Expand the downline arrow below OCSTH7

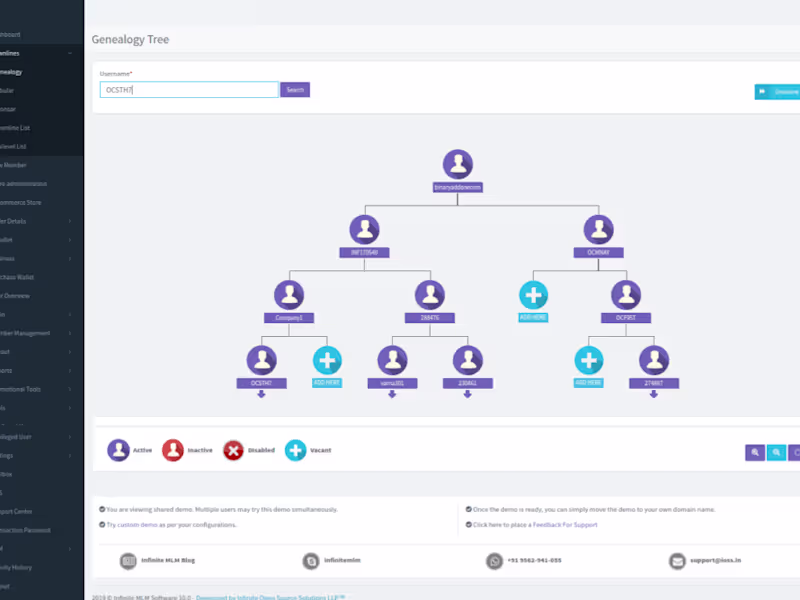pos(262,394)
